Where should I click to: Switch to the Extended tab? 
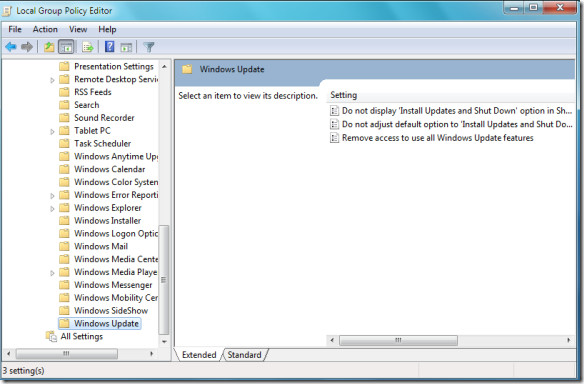pos(199,355)
